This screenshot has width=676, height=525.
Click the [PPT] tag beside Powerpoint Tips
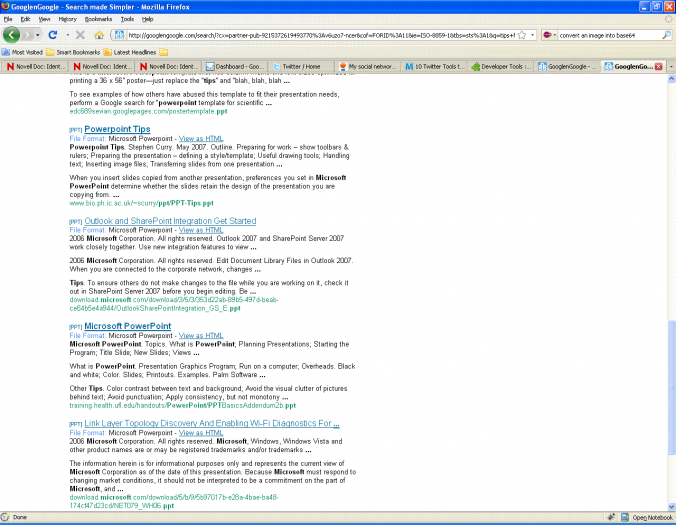click(75, 130)
